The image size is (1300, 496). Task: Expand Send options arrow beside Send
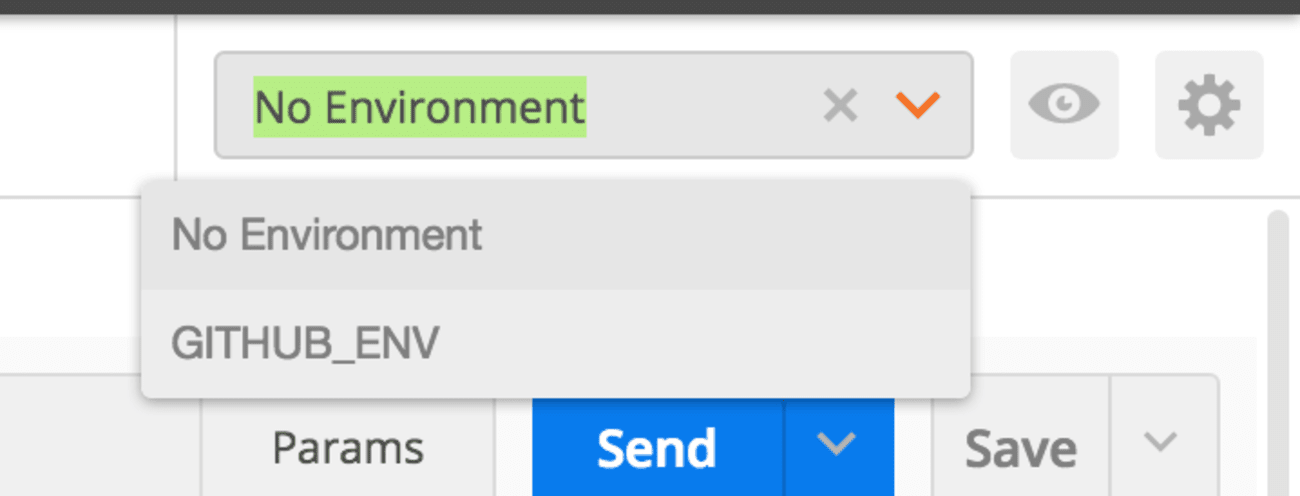[x=838, y=447]
